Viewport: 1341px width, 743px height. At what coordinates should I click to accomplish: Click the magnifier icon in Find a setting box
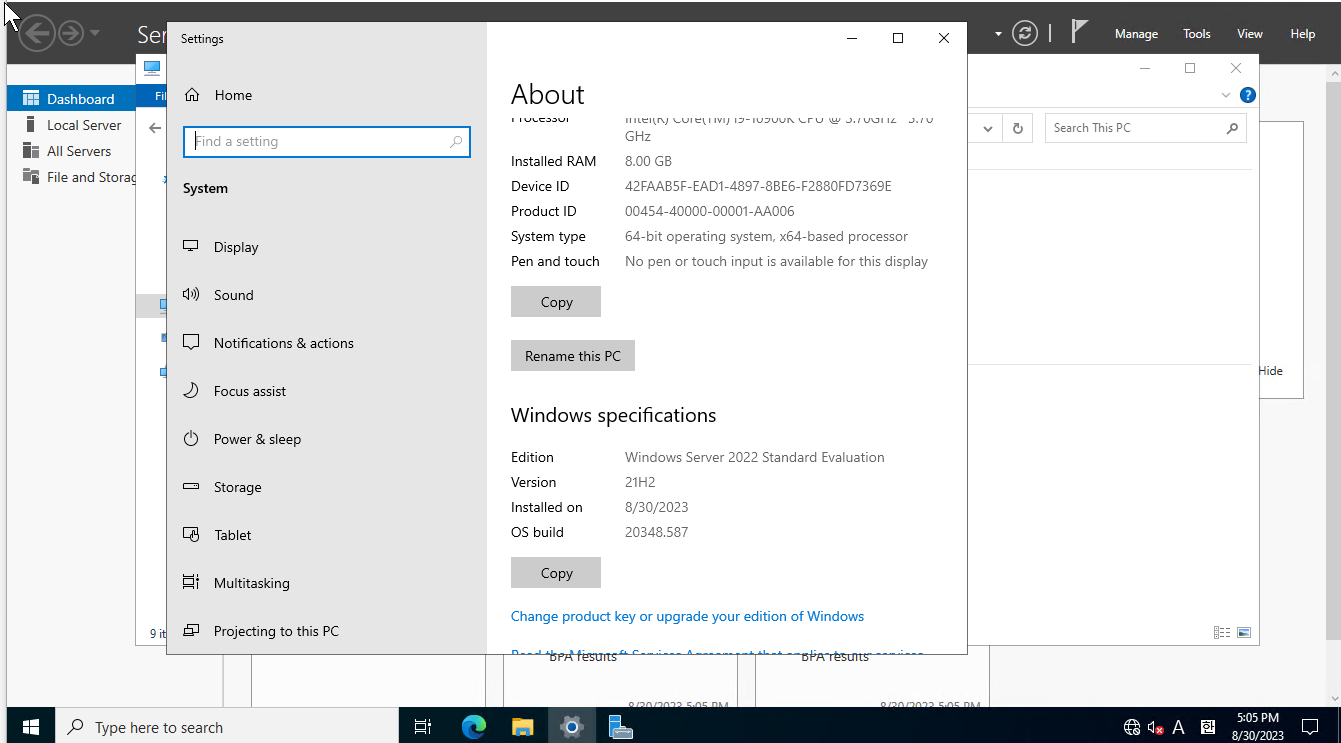[456, 142]
